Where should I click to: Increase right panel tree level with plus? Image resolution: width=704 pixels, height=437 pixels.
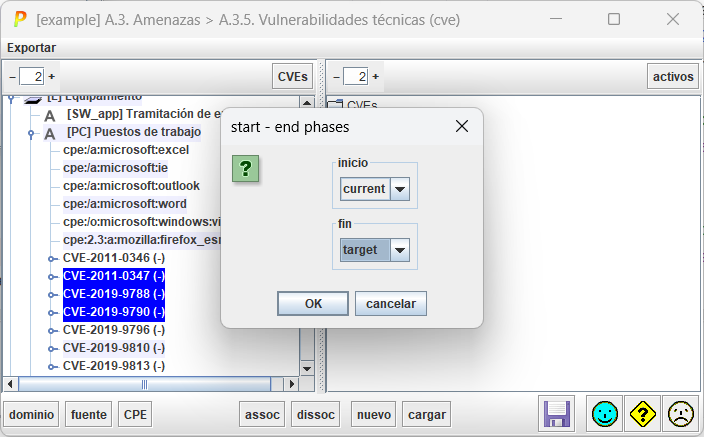point(375,77)
